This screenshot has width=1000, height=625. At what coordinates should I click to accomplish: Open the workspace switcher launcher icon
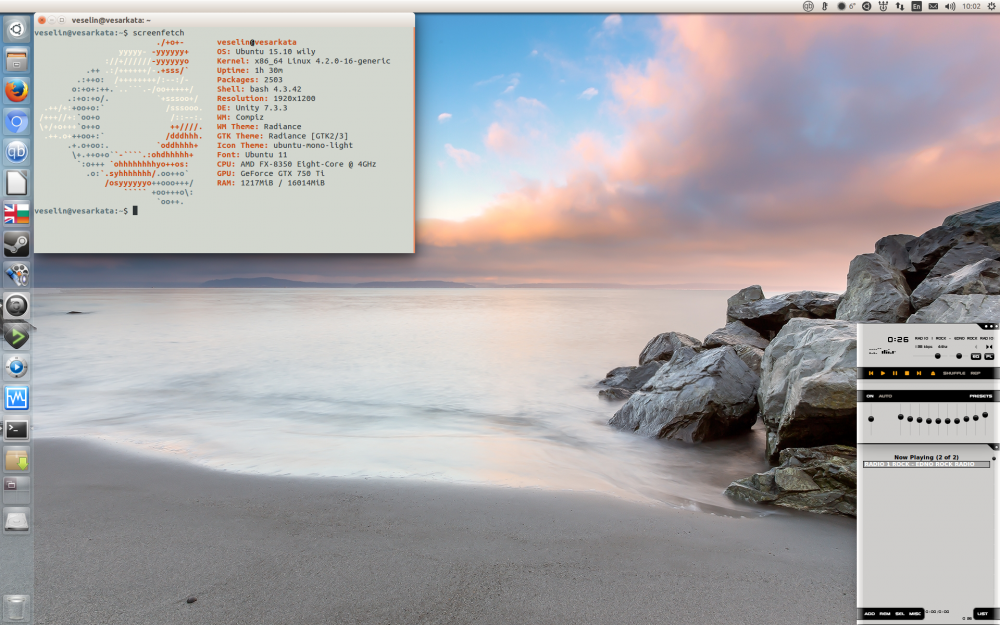17,490
